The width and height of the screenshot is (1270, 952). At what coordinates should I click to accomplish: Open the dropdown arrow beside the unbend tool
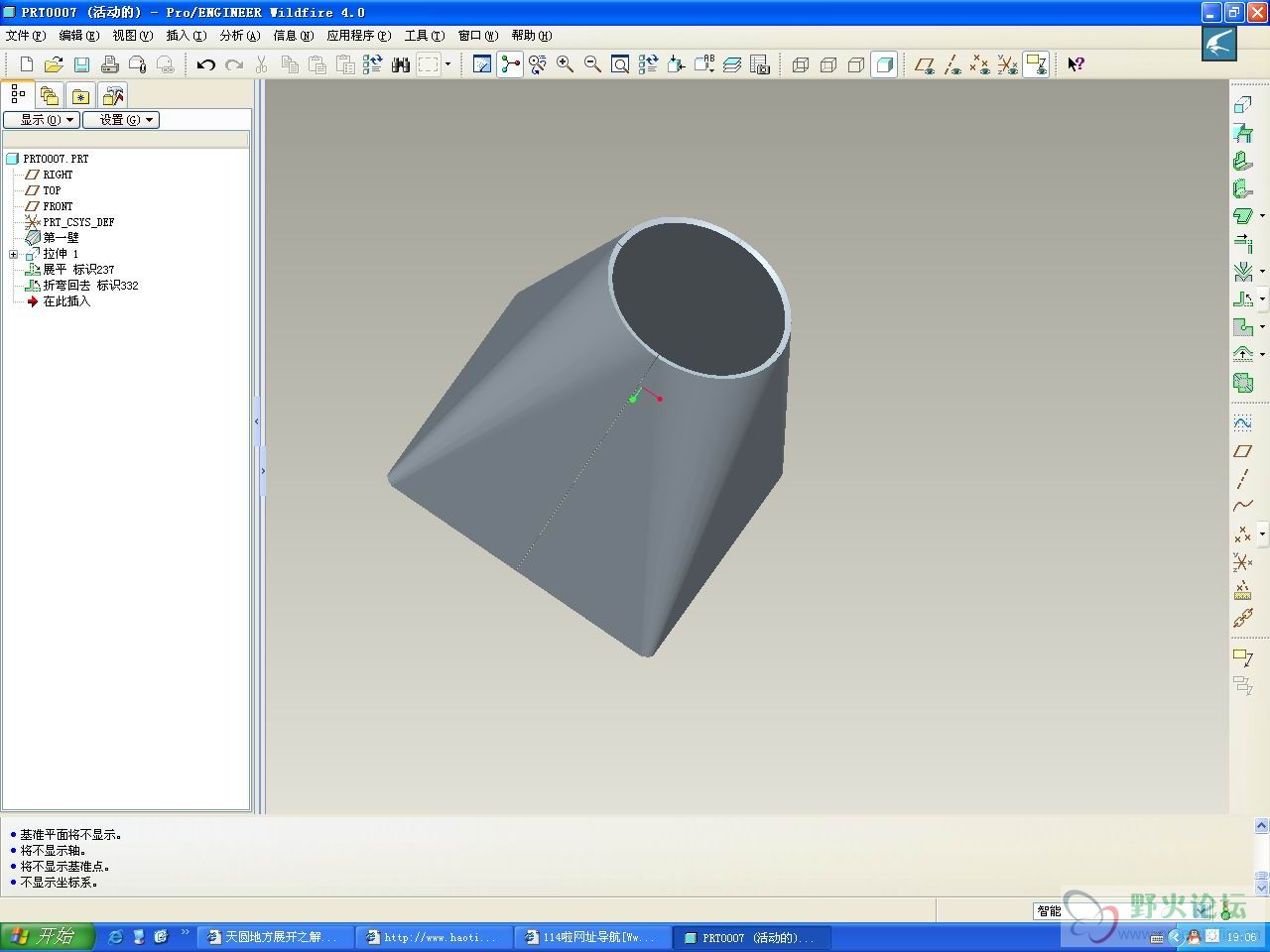1262,298
